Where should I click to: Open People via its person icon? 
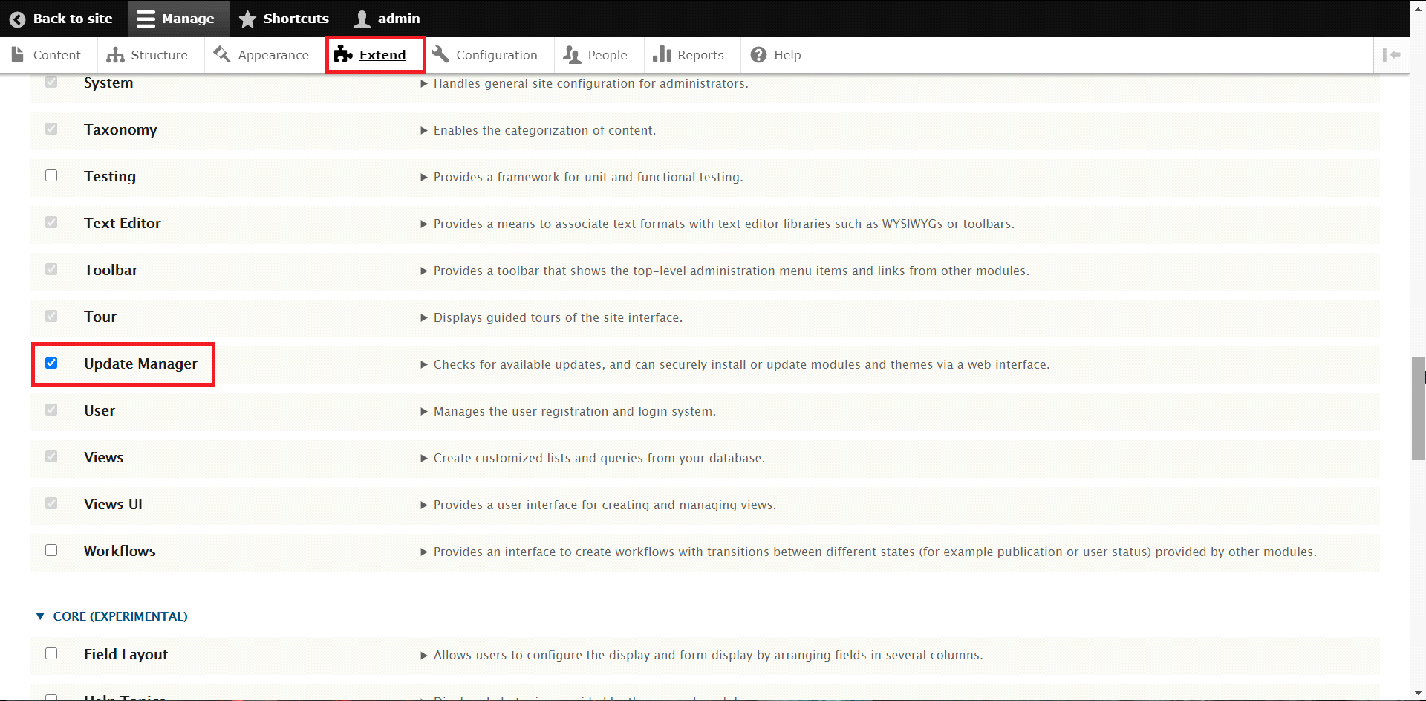572,55
